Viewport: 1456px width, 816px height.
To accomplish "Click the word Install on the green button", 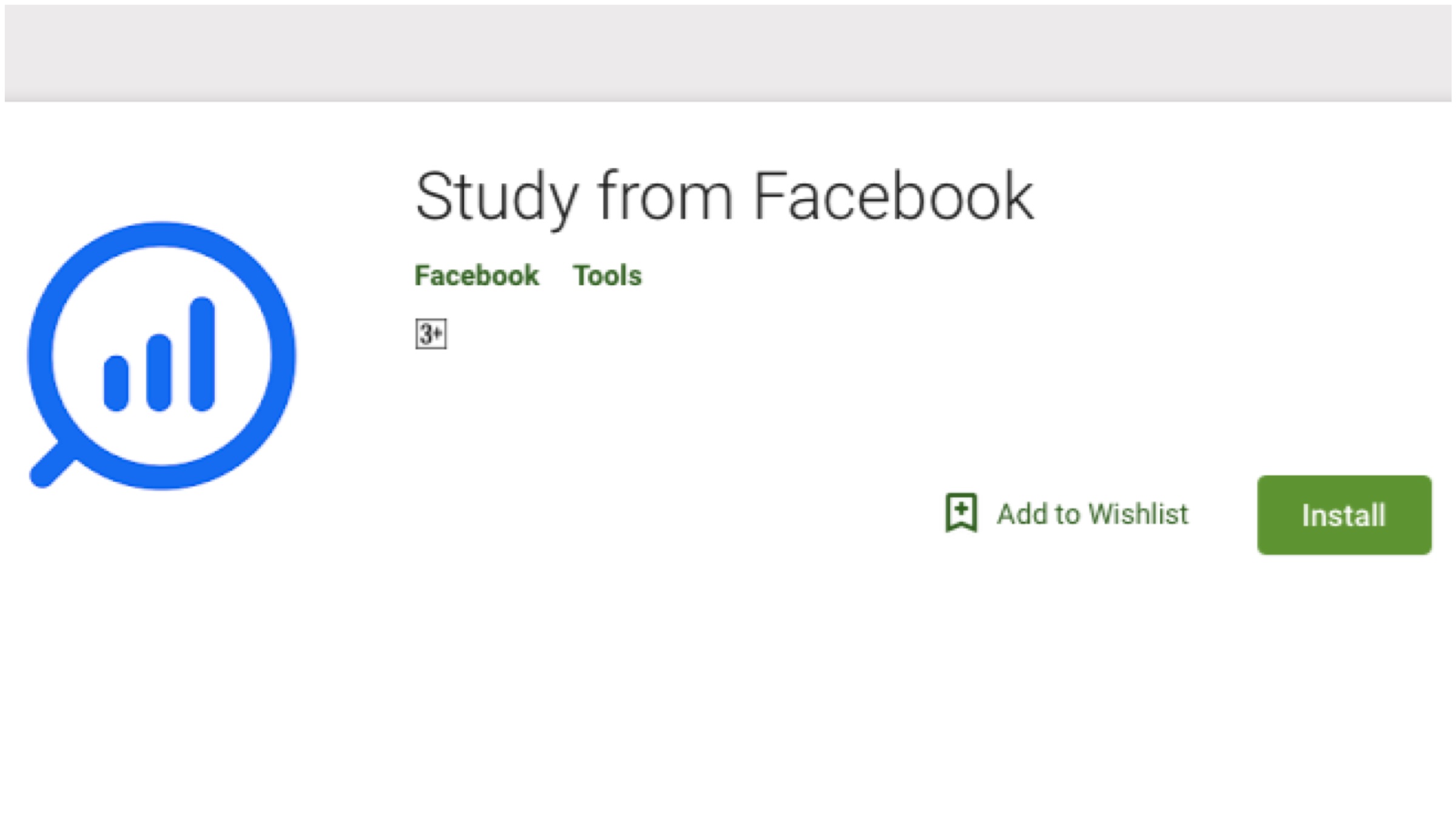I will (x=1344, y=516).
